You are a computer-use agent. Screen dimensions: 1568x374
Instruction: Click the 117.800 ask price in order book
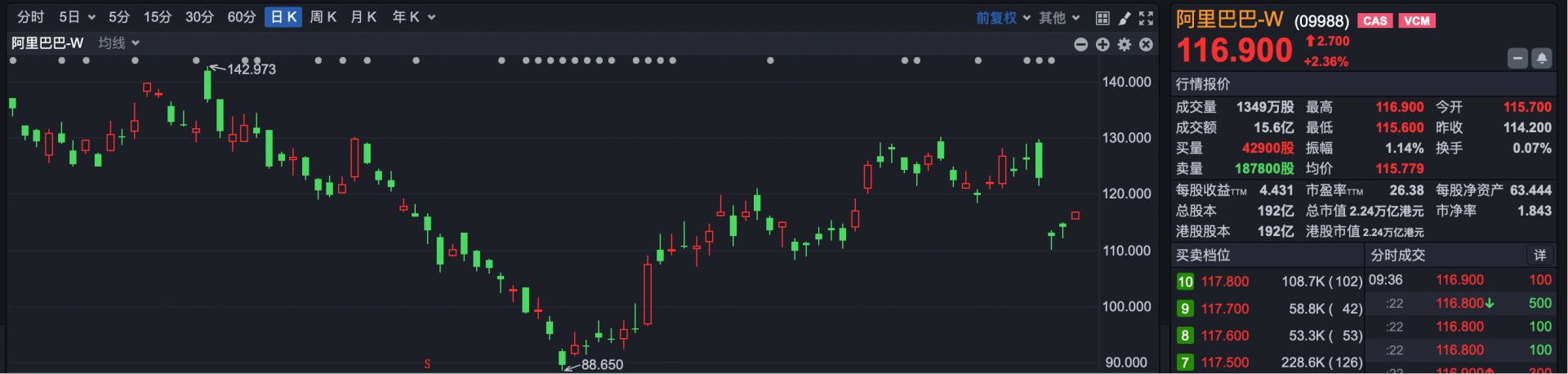(1224, 282)
